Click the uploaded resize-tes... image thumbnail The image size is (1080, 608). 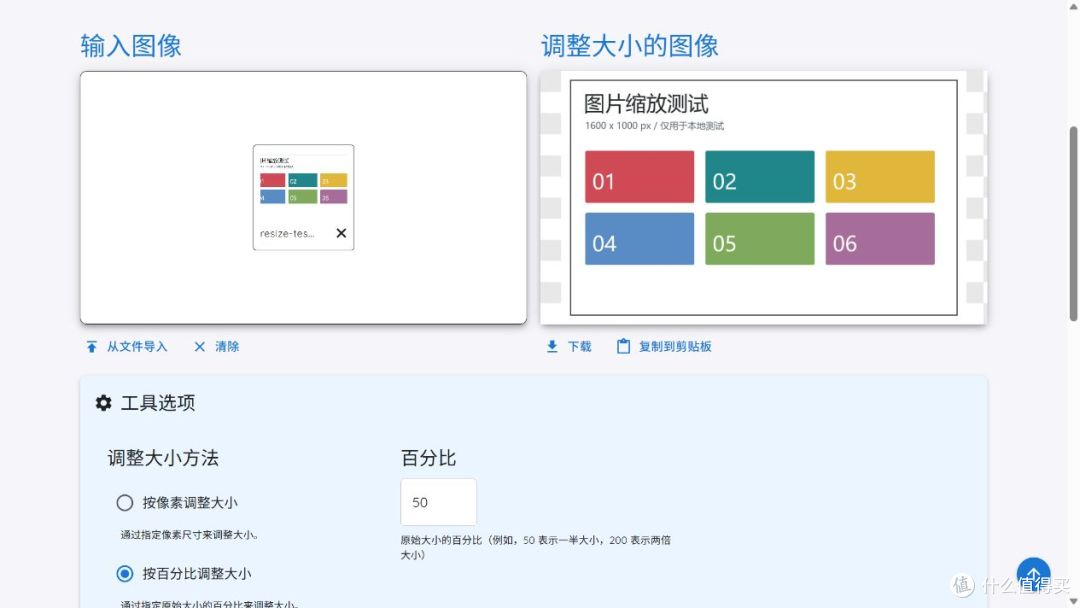[303, 182]
